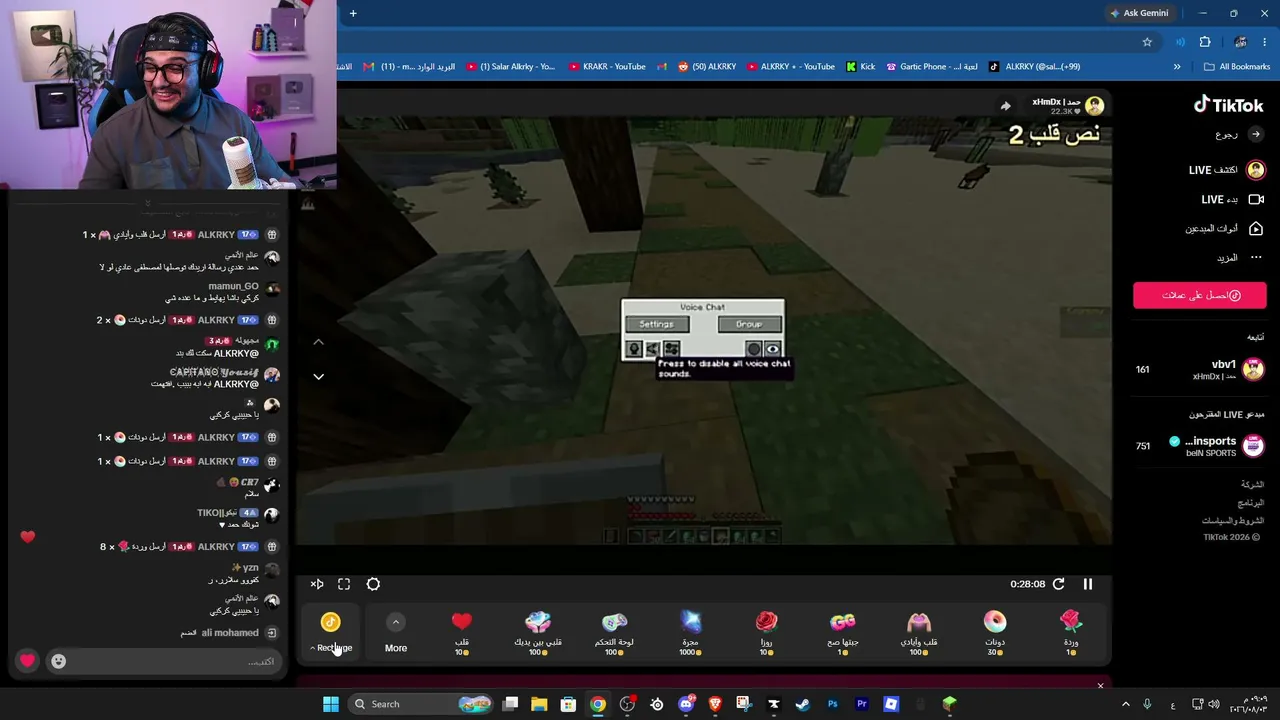Open the Gartic Phone bookmark
Viewport: 1280px width, 720px height.
[x=932, y=67]
